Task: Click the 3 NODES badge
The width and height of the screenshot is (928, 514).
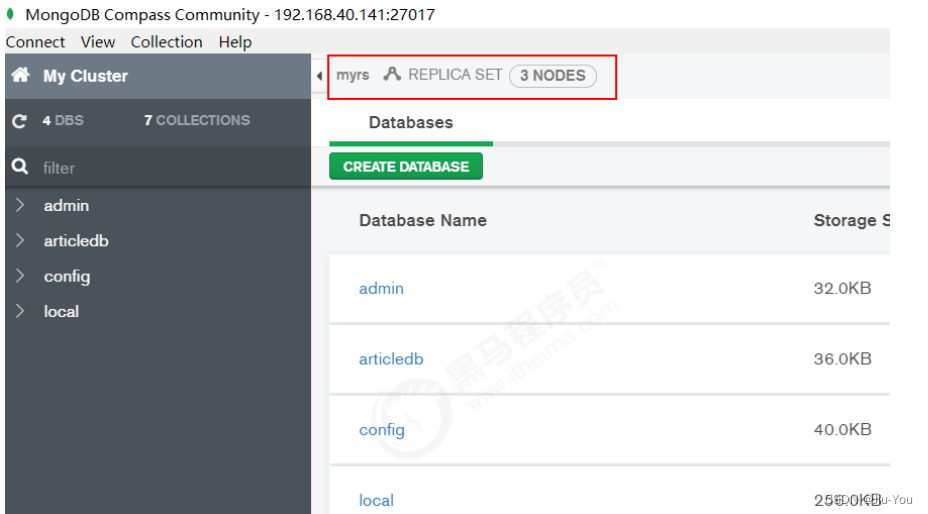Action: (x=553, y=76)
